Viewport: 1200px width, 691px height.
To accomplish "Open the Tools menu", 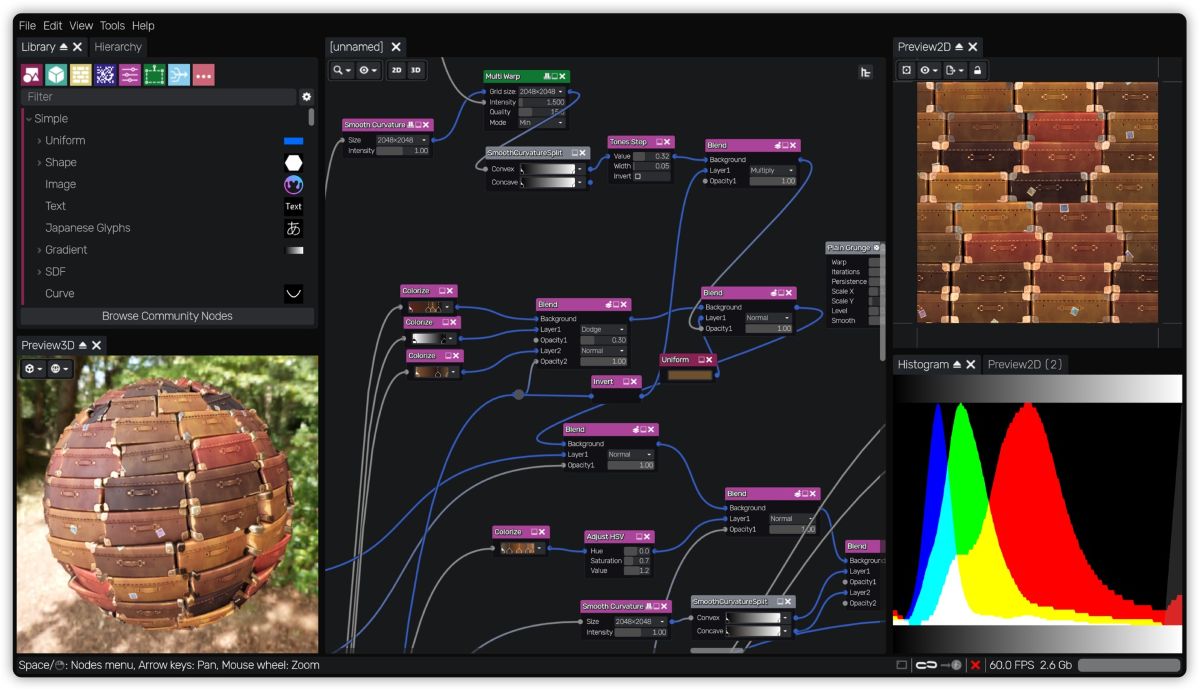I will 112,25.
